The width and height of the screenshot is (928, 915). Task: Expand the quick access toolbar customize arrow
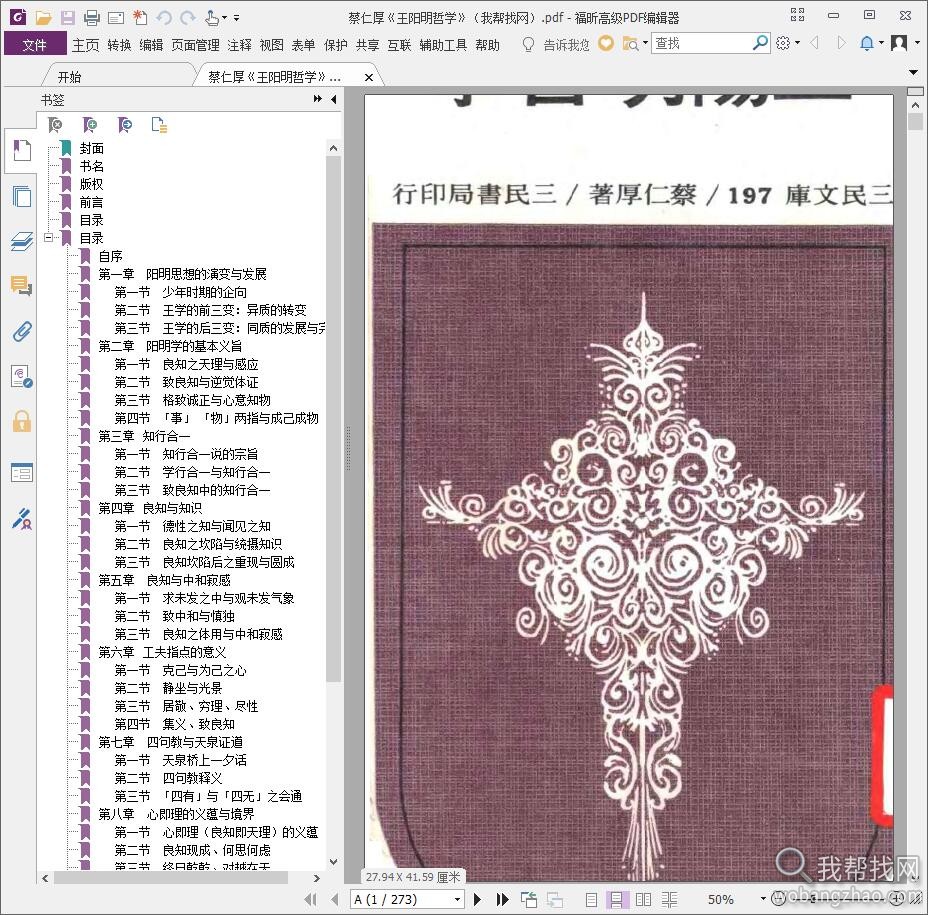[x=236, y=18]
